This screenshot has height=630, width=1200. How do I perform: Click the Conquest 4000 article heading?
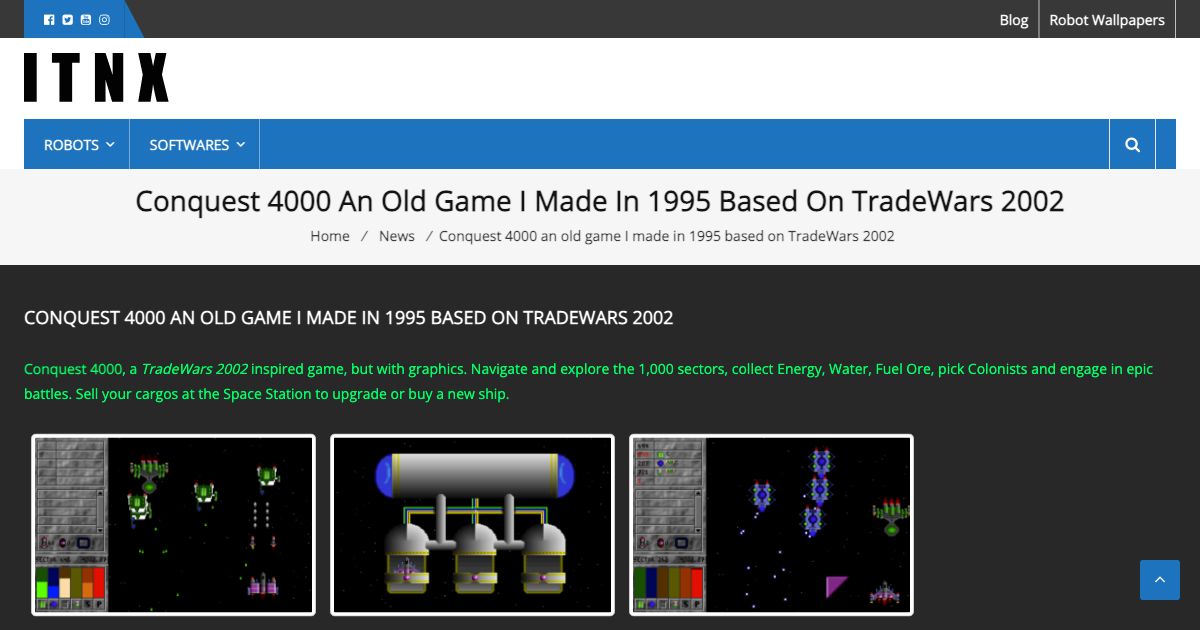[349, 317]
